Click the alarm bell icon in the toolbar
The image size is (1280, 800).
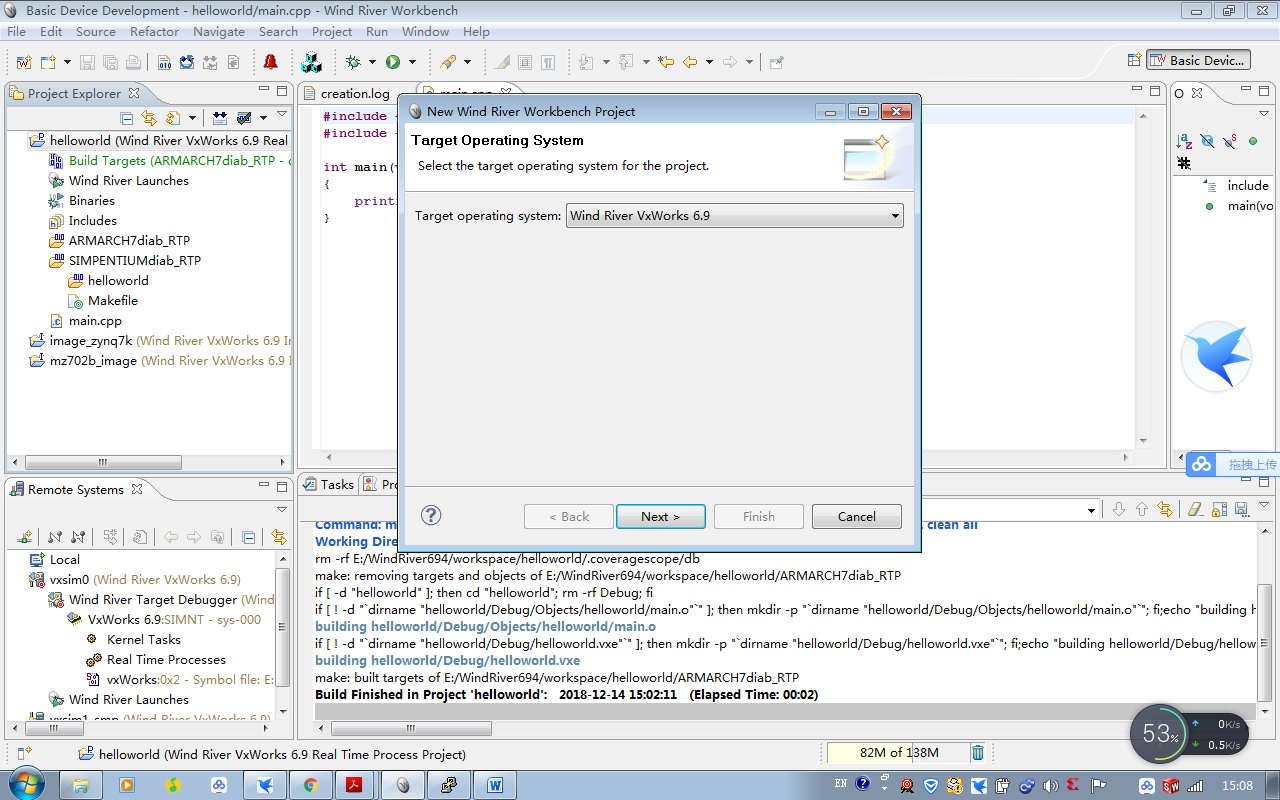270,61
